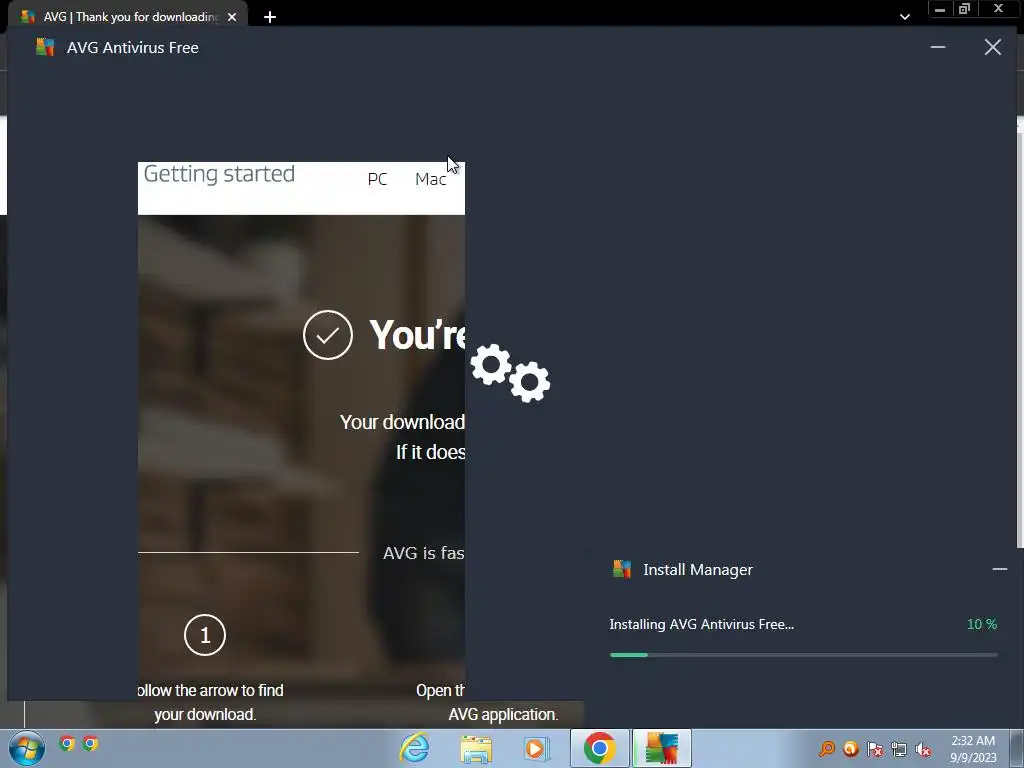Open Internet Explorer from the taskbar
Viewport: 1024px width, 768px height.
pos(414,748)
